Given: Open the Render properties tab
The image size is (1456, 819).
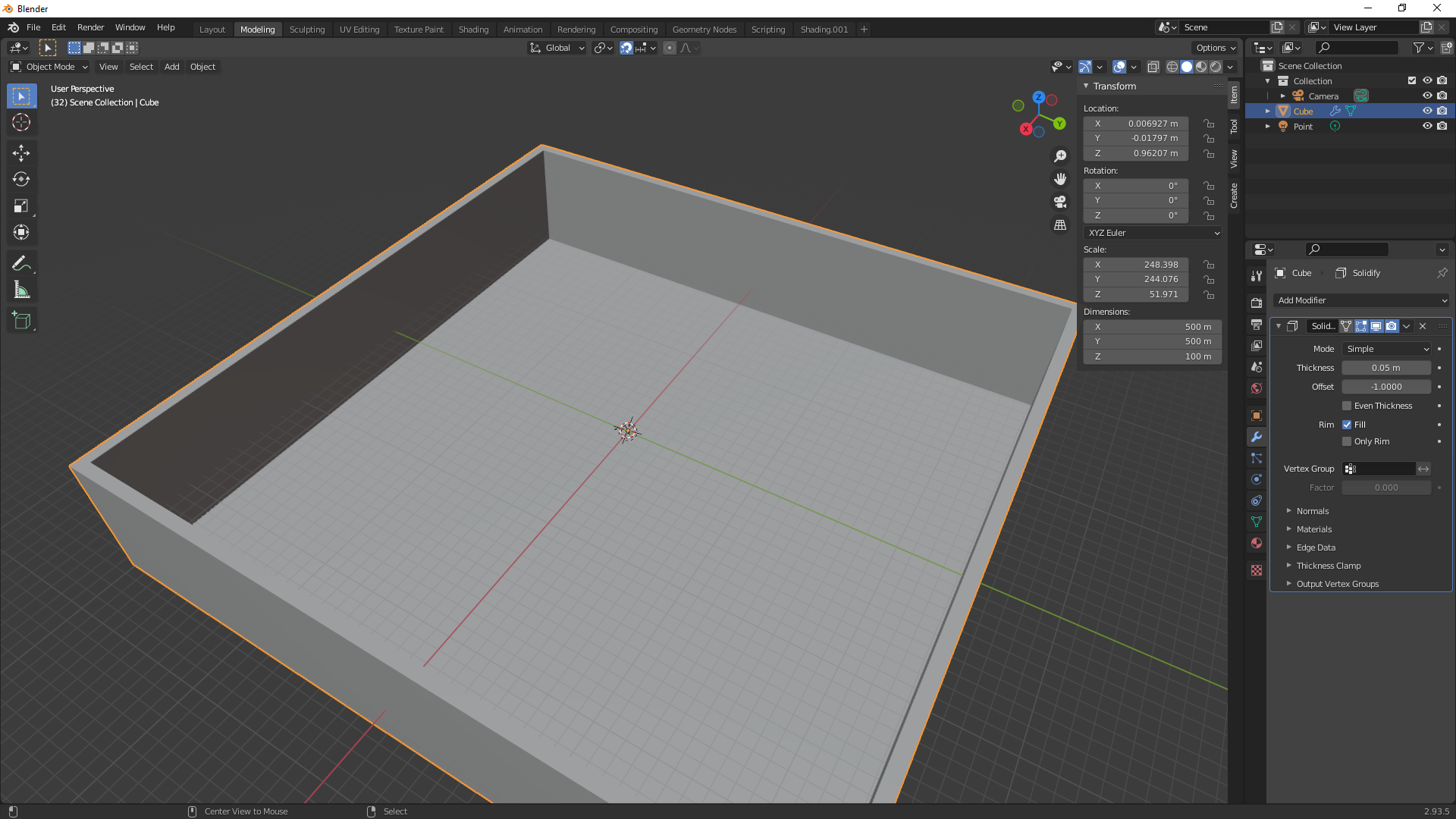Looking at the screenshot, I should [x=1257, y=303].
